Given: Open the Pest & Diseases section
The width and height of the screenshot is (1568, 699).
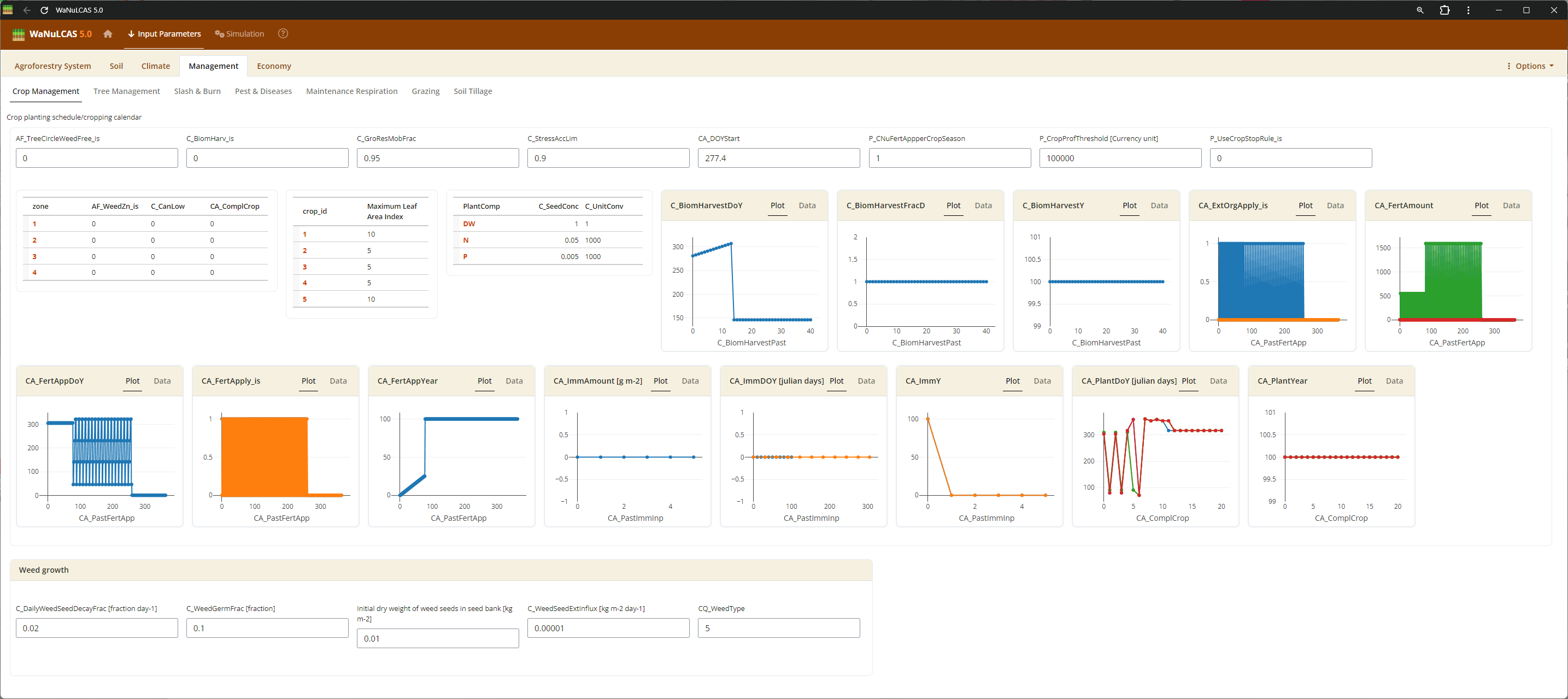Looking at the screenshot, I should click(263, 91).
